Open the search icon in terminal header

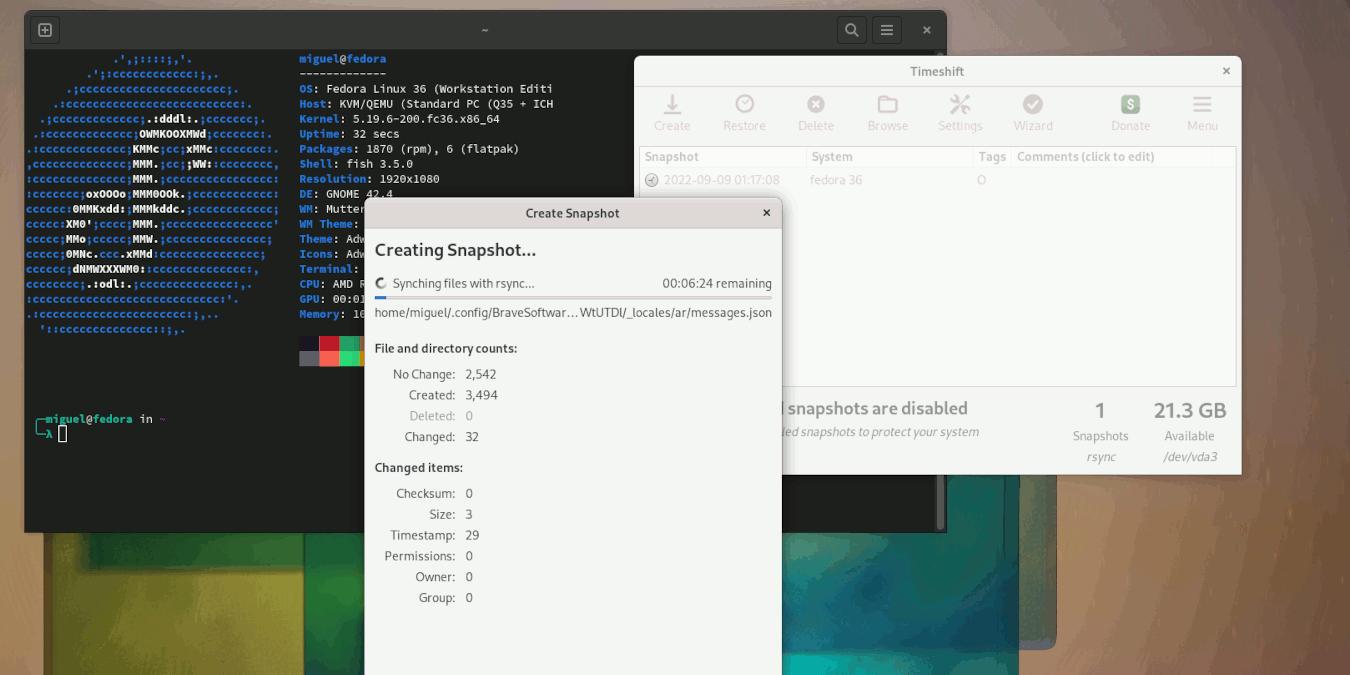click(x=851, y=30)
